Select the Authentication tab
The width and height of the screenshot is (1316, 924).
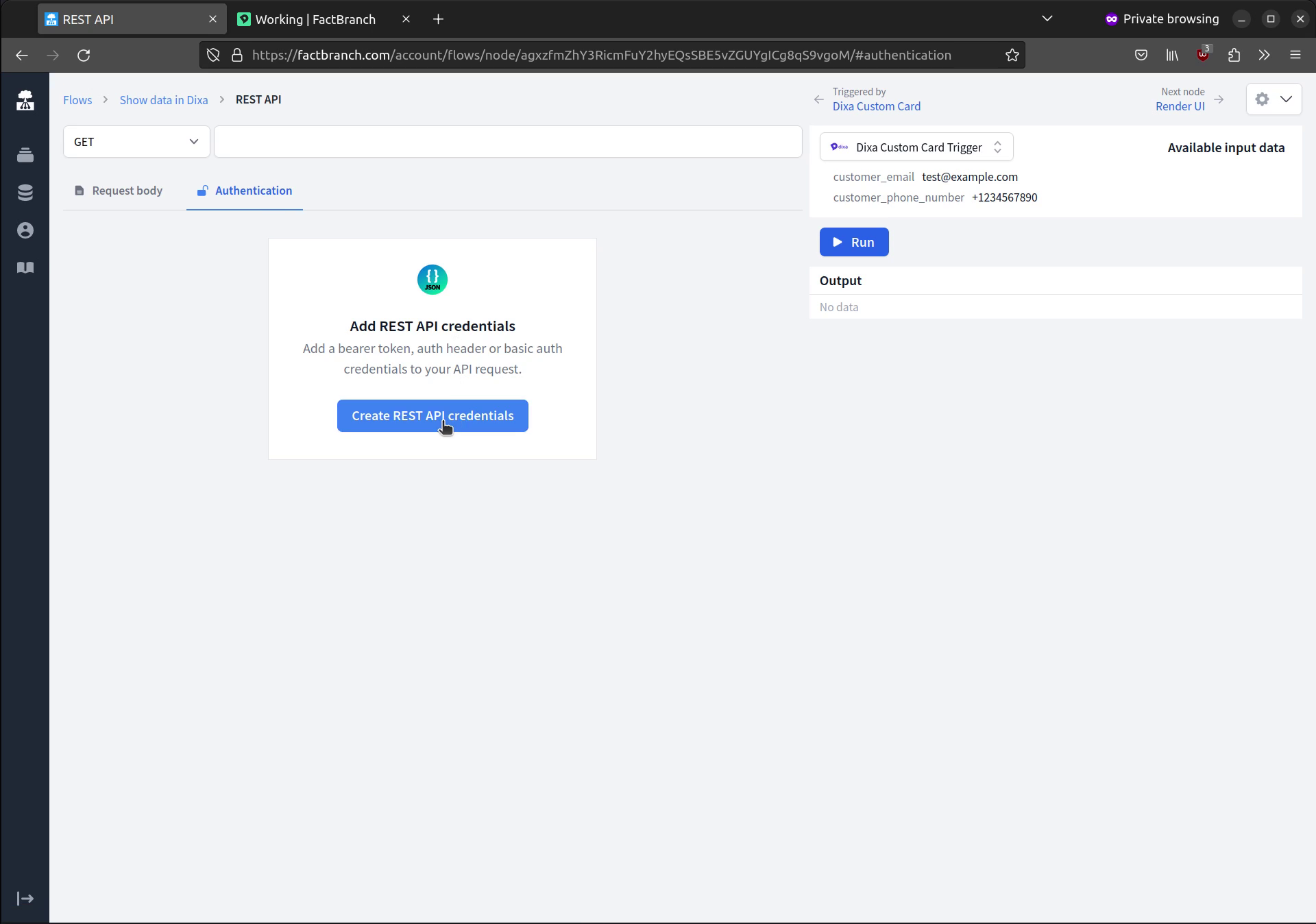[253, 190]
